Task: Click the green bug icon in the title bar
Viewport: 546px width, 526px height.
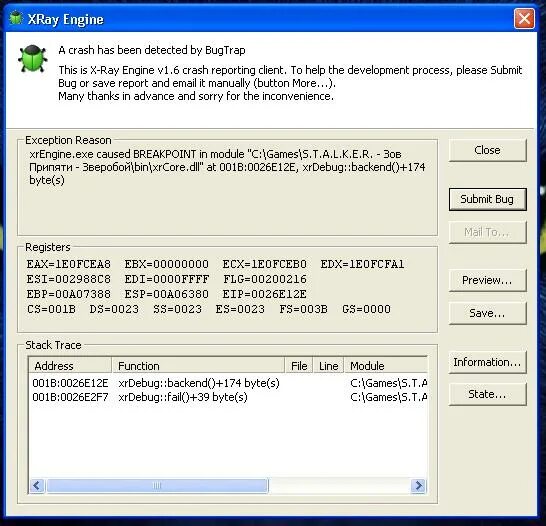Action: coord(15,18)
